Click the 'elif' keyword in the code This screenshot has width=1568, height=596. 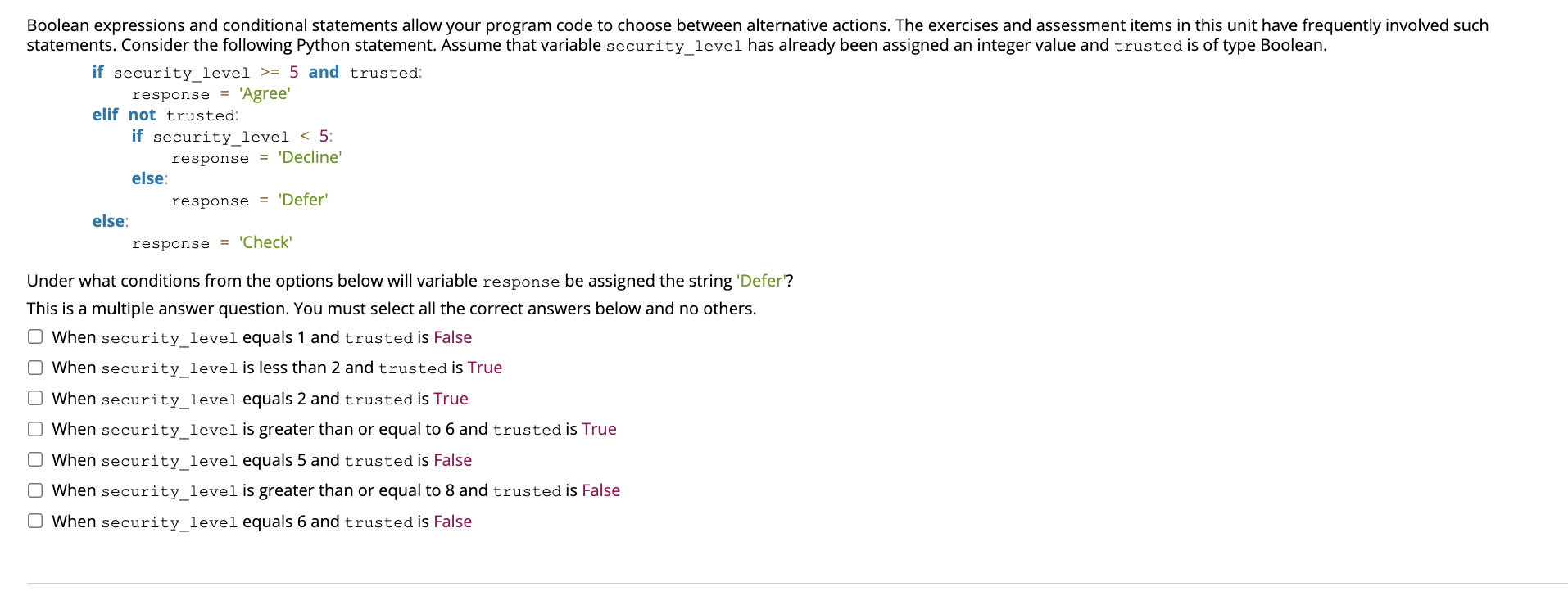pos(105,115)
